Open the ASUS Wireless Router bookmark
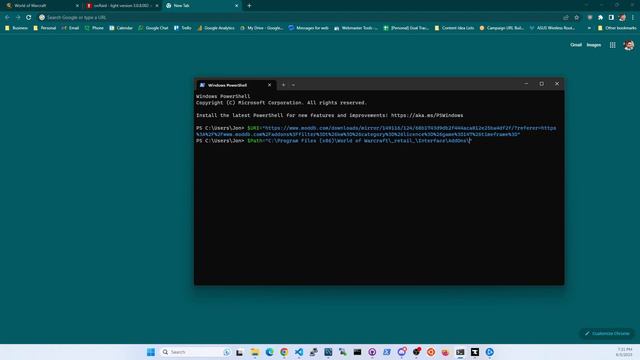The image size is (640, 360). (x=552, y=28)
